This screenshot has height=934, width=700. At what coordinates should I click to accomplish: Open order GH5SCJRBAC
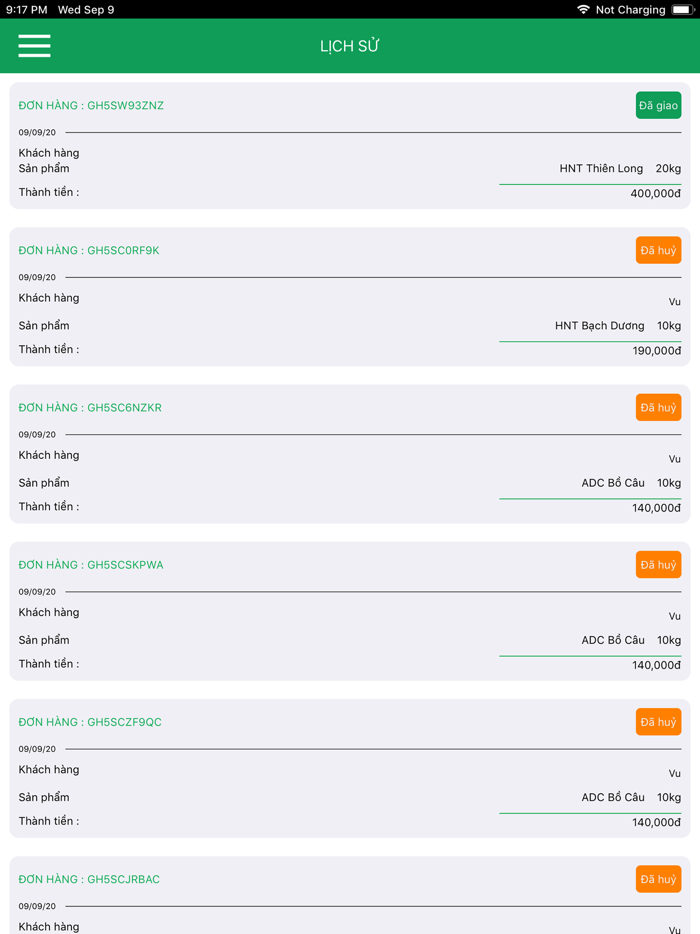coord(89,880)
